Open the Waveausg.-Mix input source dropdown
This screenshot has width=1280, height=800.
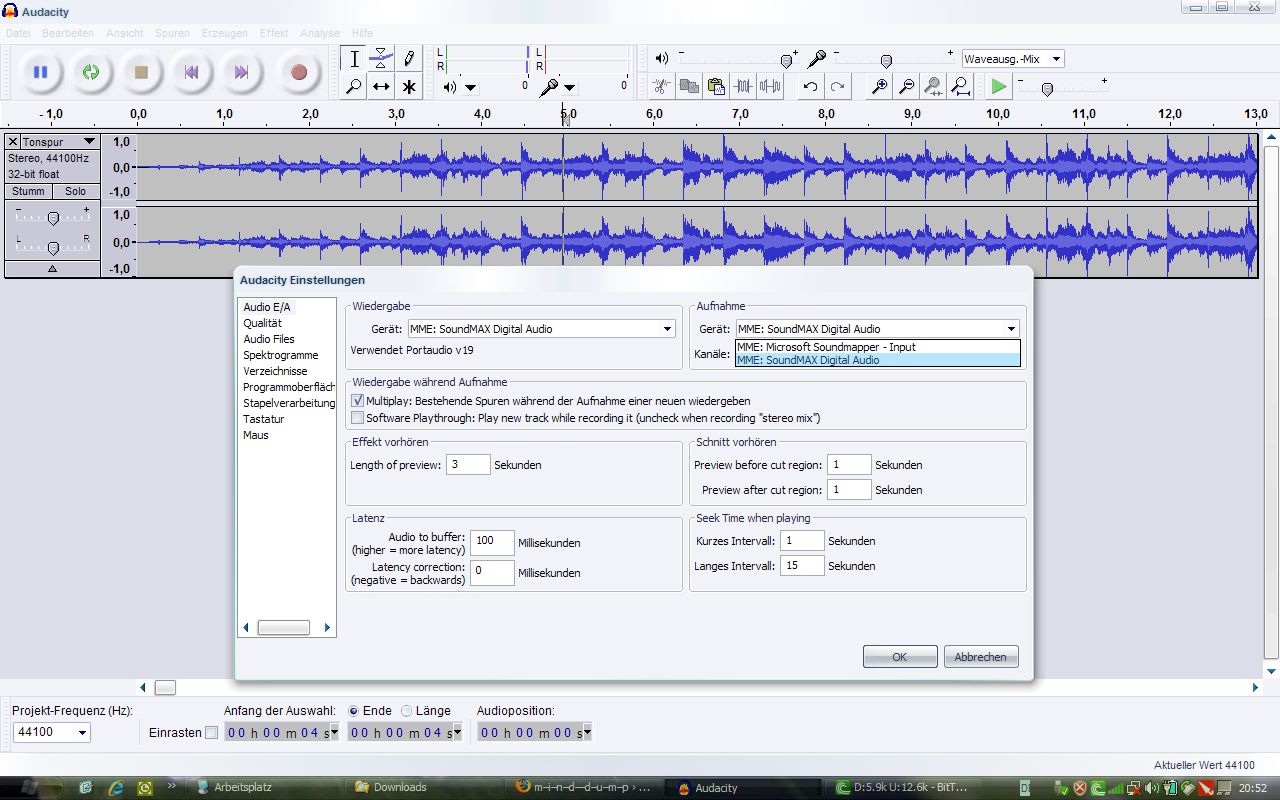[x=1013, y=59]
